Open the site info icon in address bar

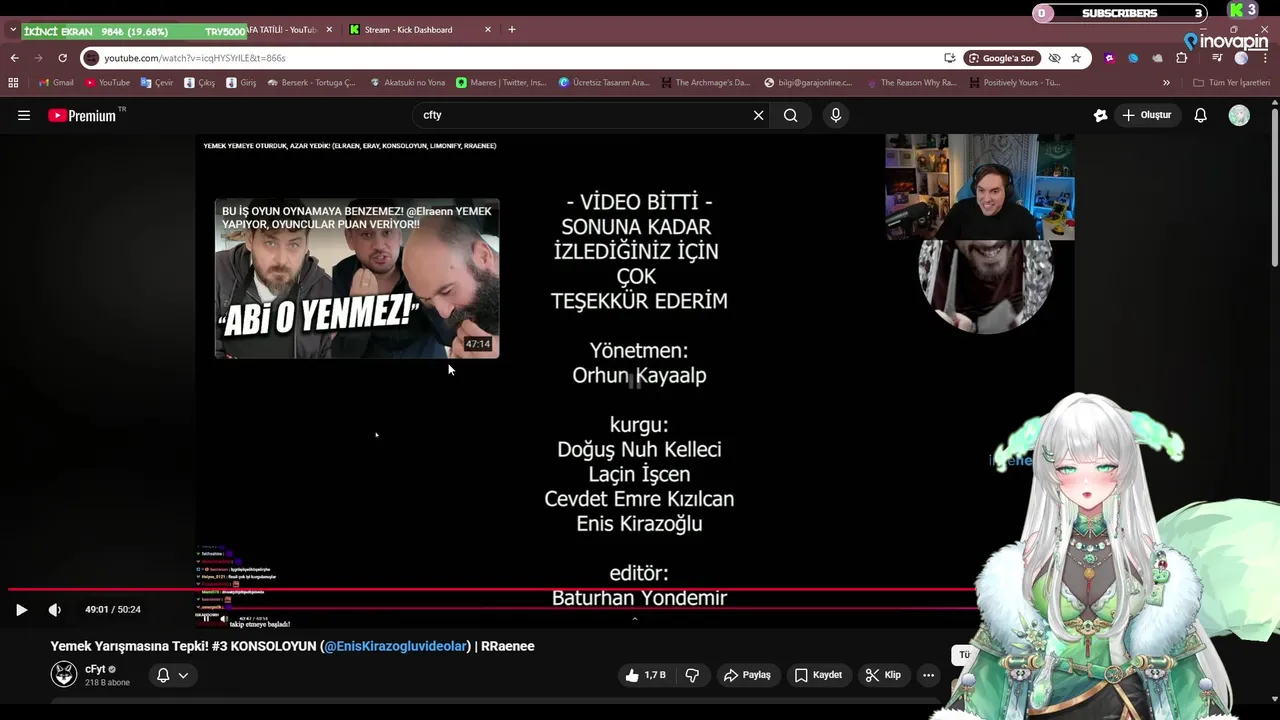(x=91, y=58)
